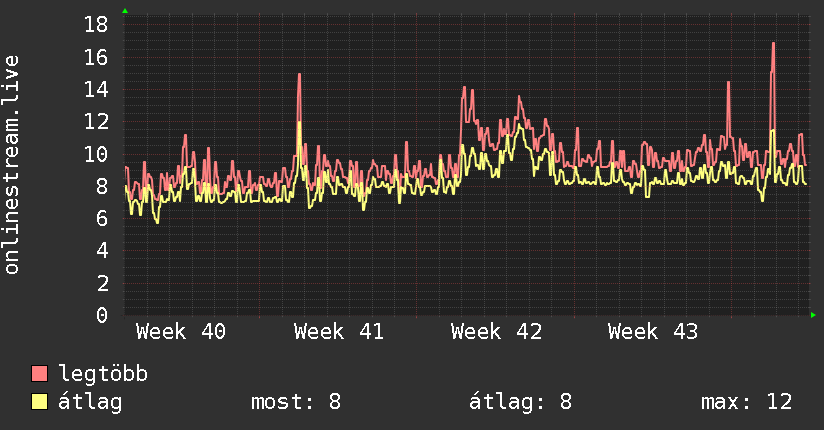Click the átlag: 8 statistic value

[x=520, y=402]
